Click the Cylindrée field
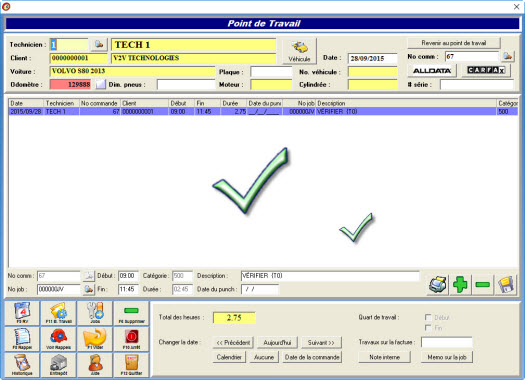Screen dimensions: 525x380 (x=372, y=84)
